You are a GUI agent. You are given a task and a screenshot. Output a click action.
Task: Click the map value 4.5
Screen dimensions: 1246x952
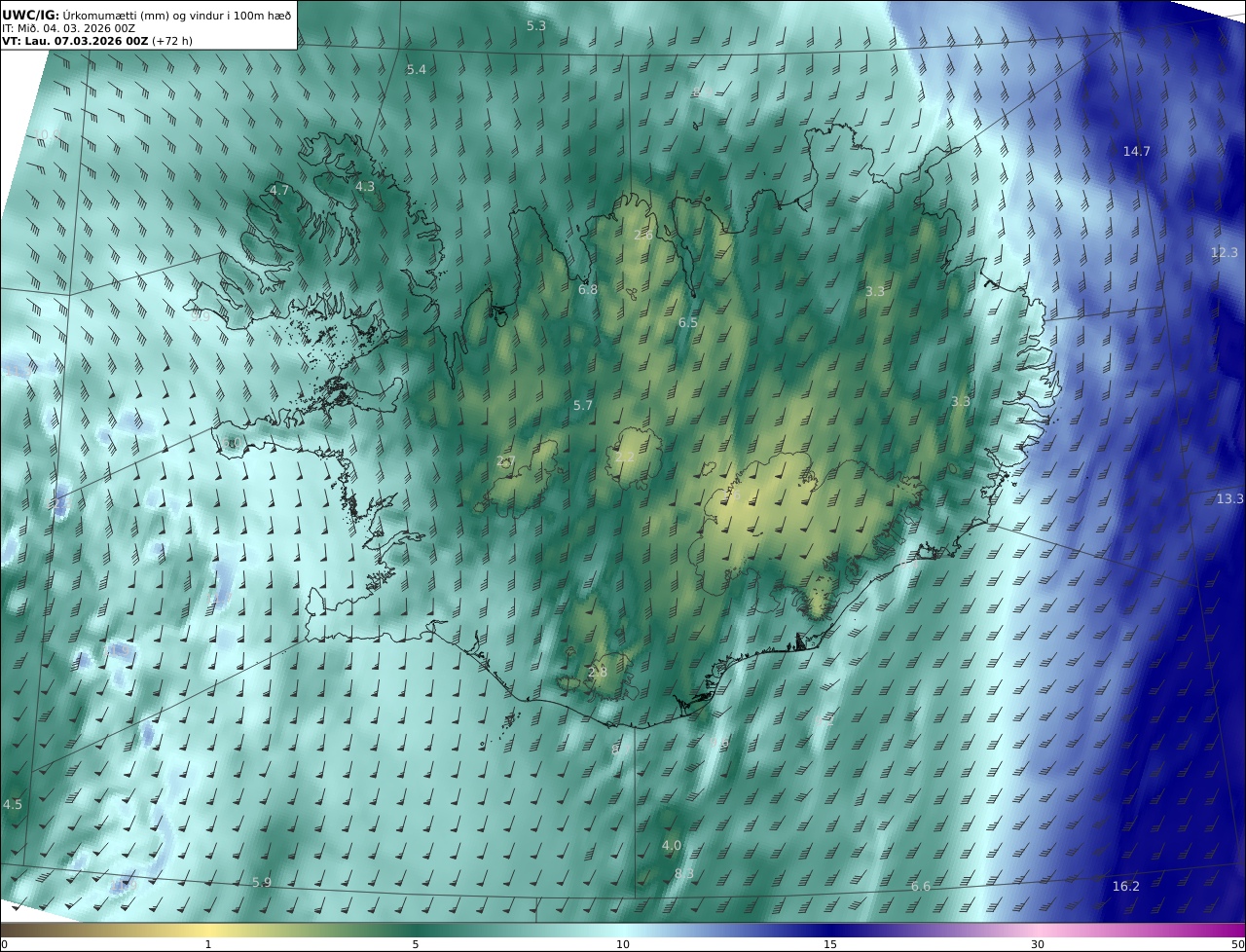pos(12,805)
